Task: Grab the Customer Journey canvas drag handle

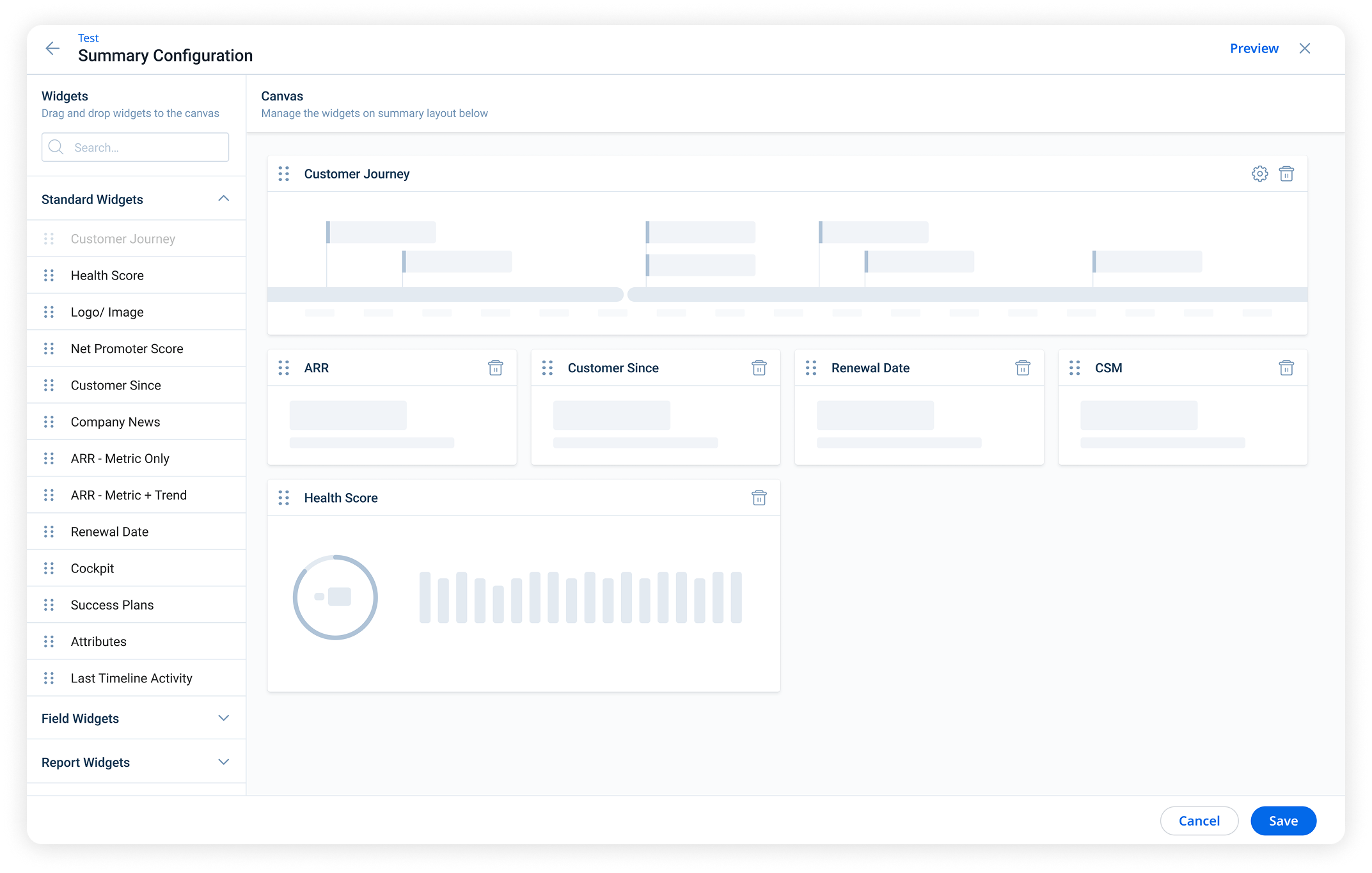Action: [283, 173]
